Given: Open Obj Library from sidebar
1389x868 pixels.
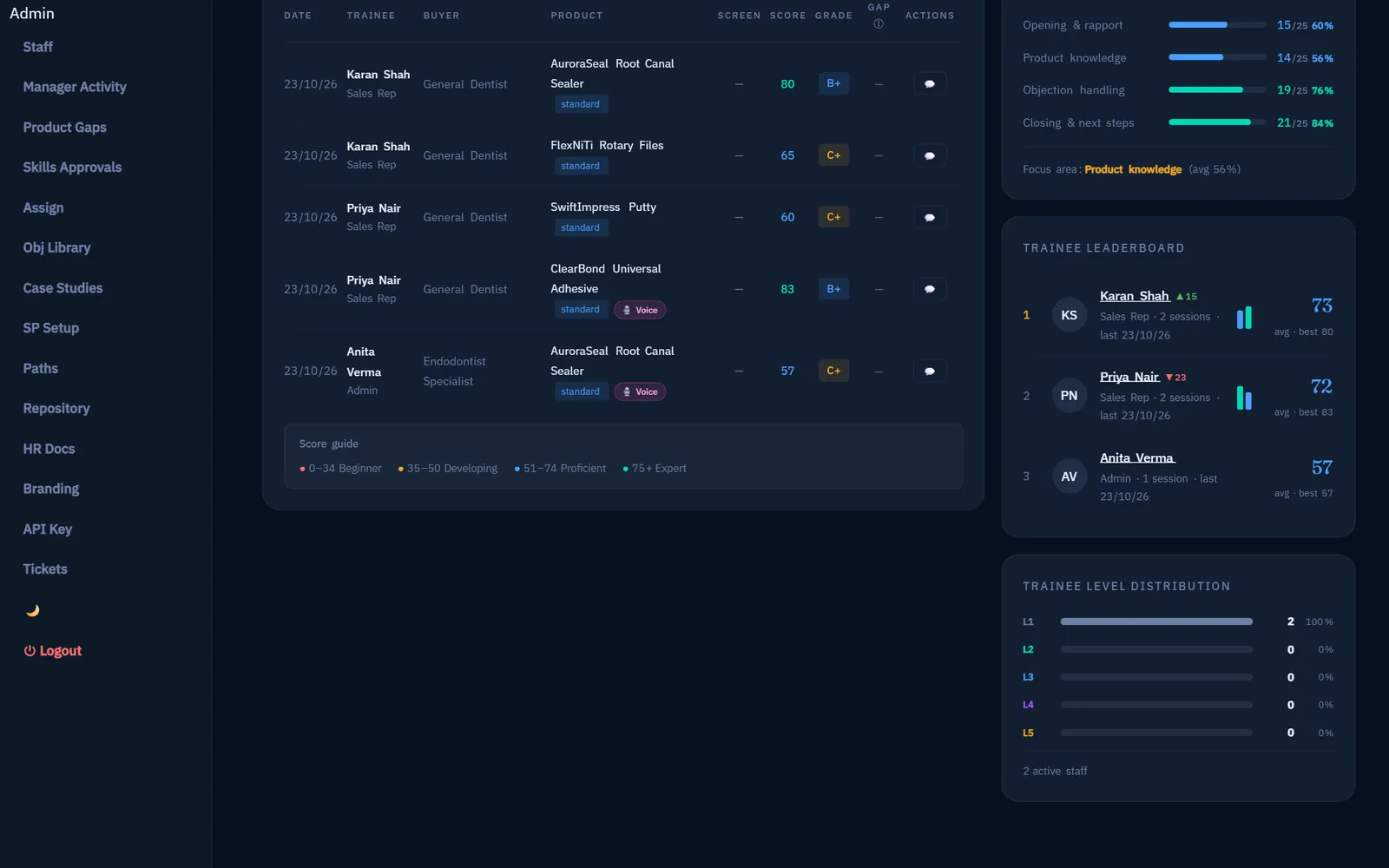Looking at the screenshot, I should pos(56,248).
